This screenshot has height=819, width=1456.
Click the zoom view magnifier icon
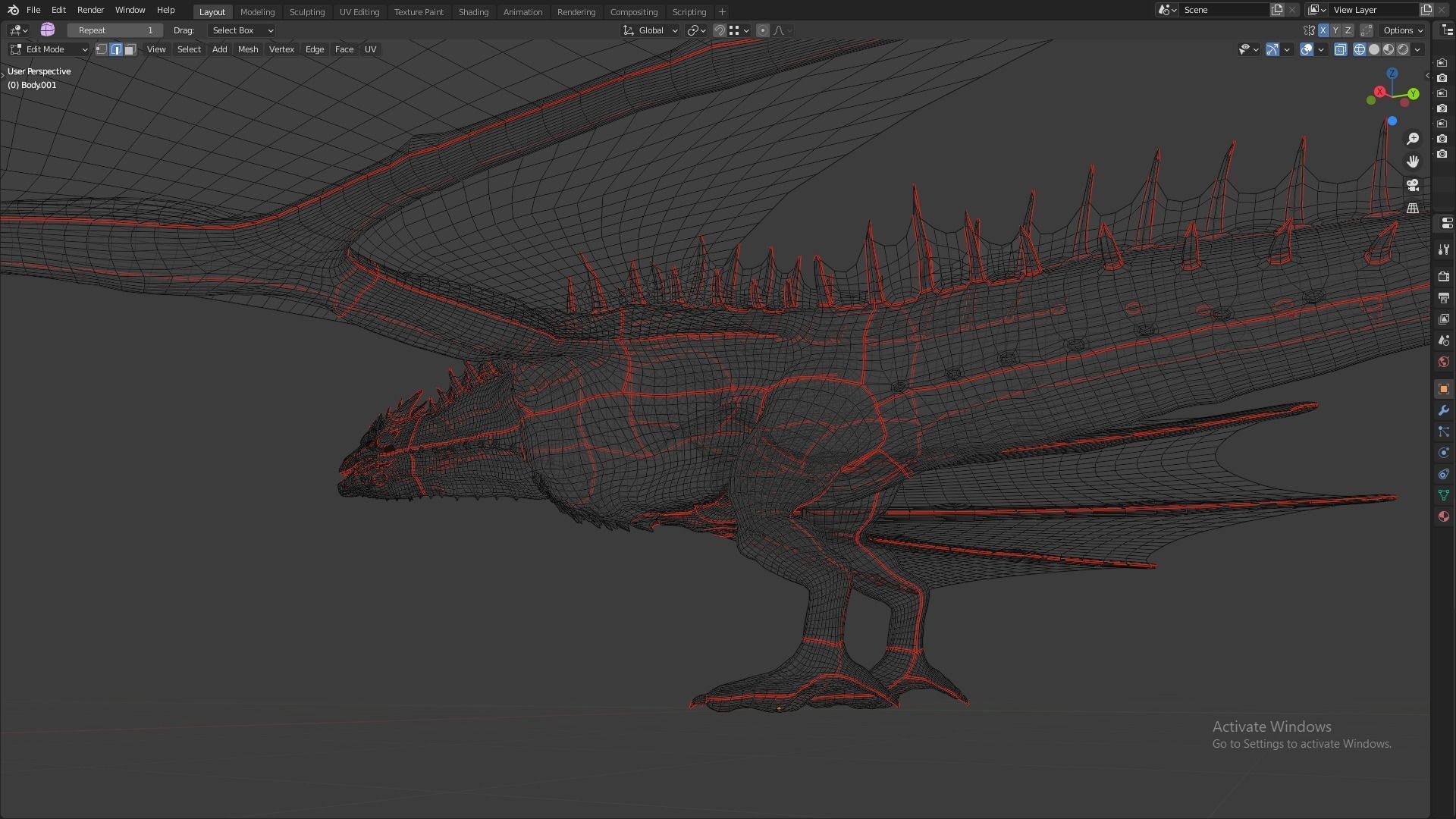click(x=1413, y=139)
